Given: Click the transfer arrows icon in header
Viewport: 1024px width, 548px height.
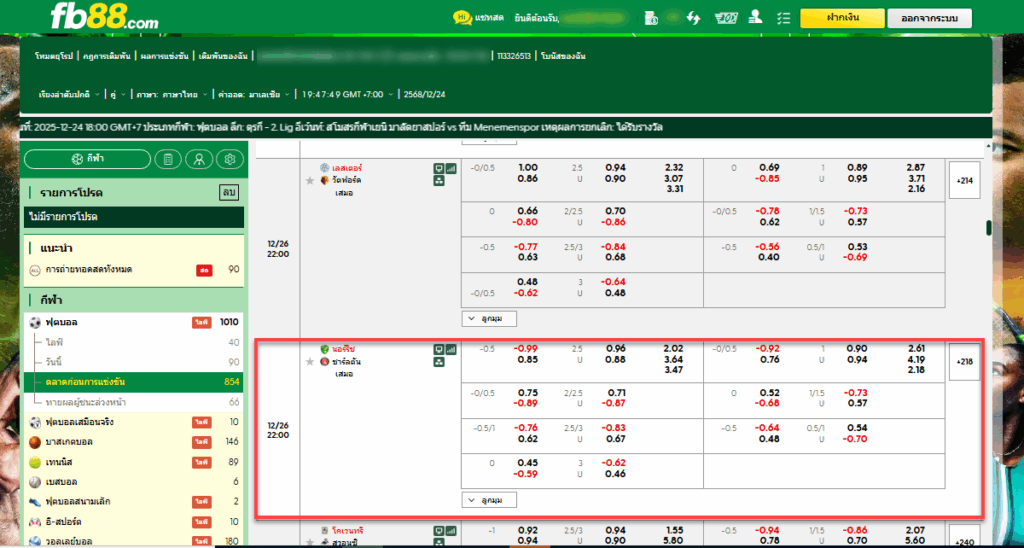Looking at the screenshot, I should point(693,18).
